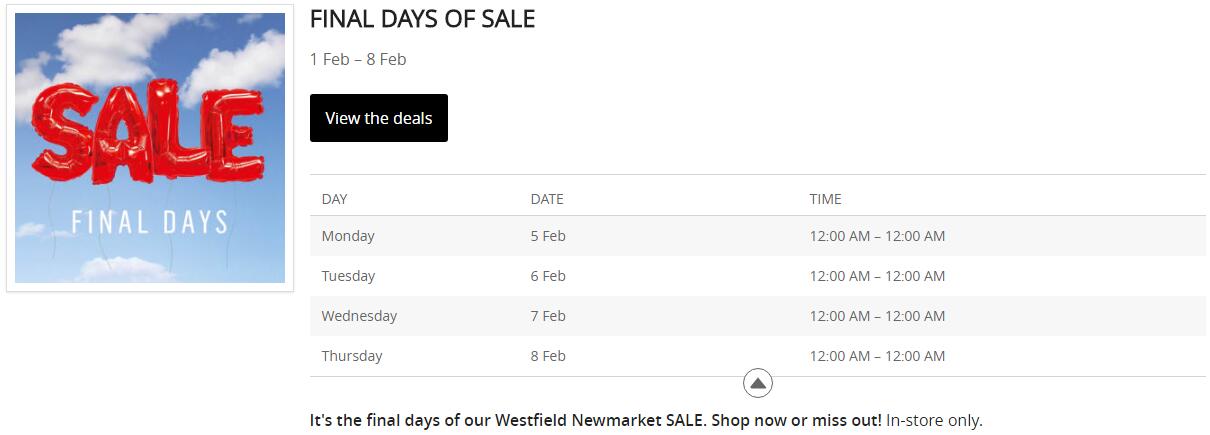
Task: Click the 5 Feb date cell
Action: pyautogui.click(x=548, y=236)
